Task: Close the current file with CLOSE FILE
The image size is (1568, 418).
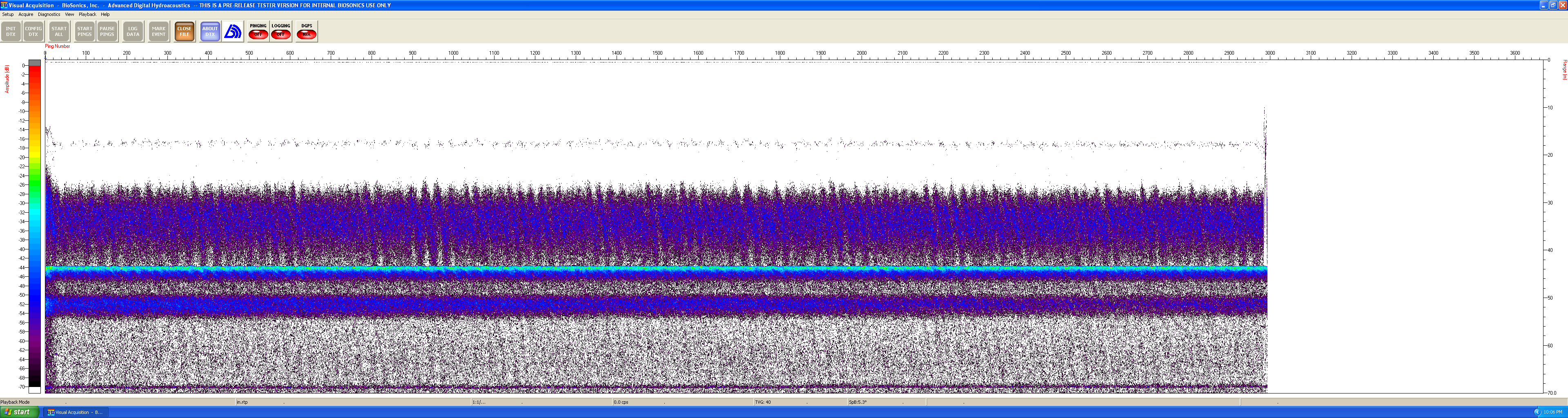Action: point(185,32)
